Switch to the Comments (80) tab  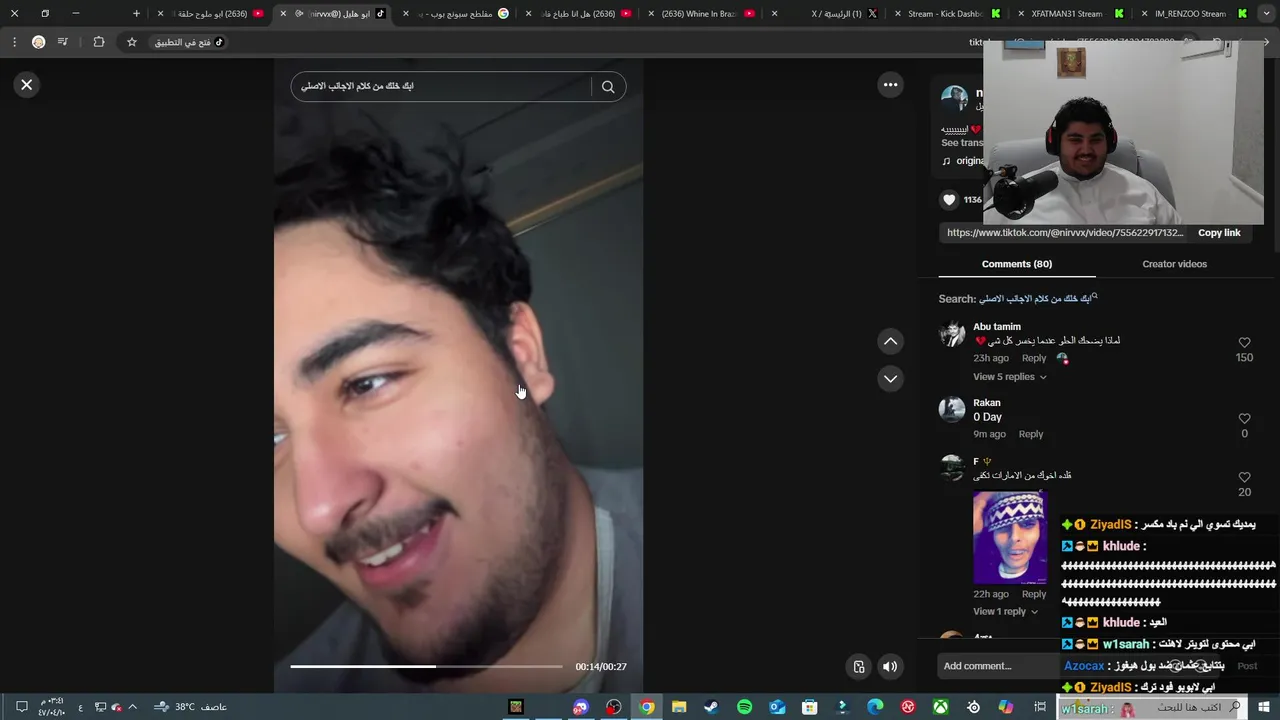pos(1016,264)
